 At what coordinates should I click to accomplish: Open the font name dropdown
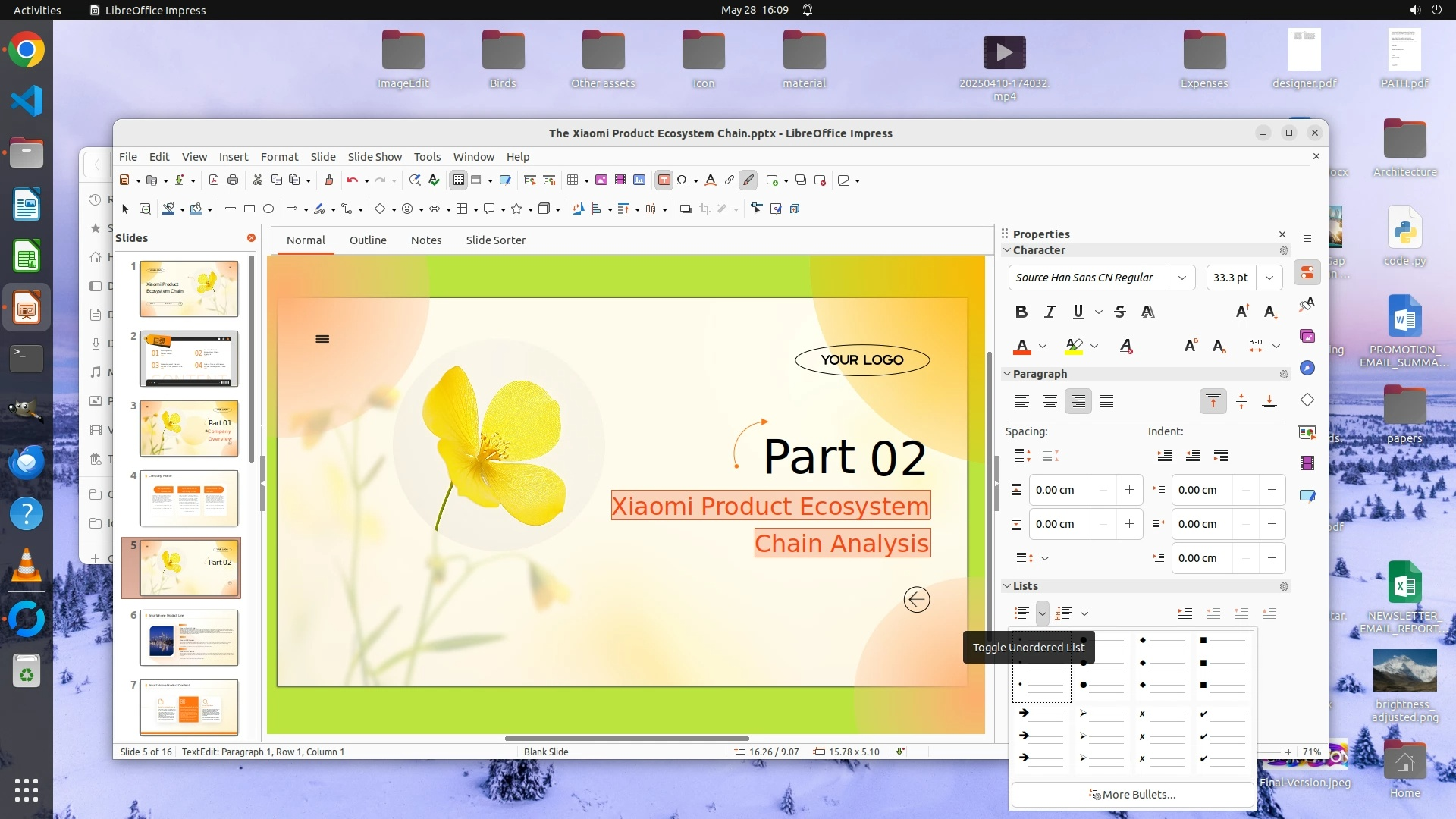click(x=1181, y=278)
